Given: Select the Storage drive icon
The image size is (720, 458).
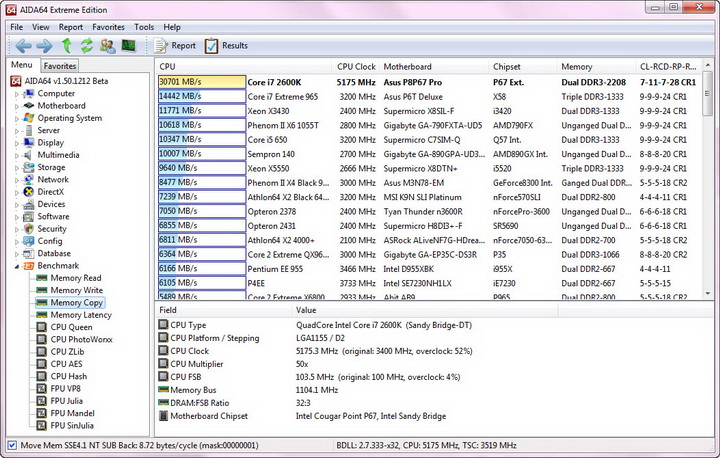Looking at the screenshot, I should [x=29, y=167].
